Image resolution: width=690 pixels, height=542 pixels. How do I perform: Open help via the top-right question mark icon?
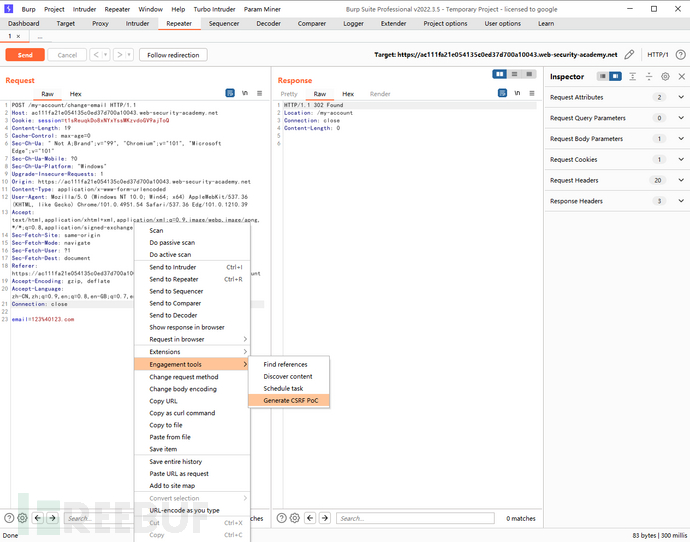click(680, 55)
